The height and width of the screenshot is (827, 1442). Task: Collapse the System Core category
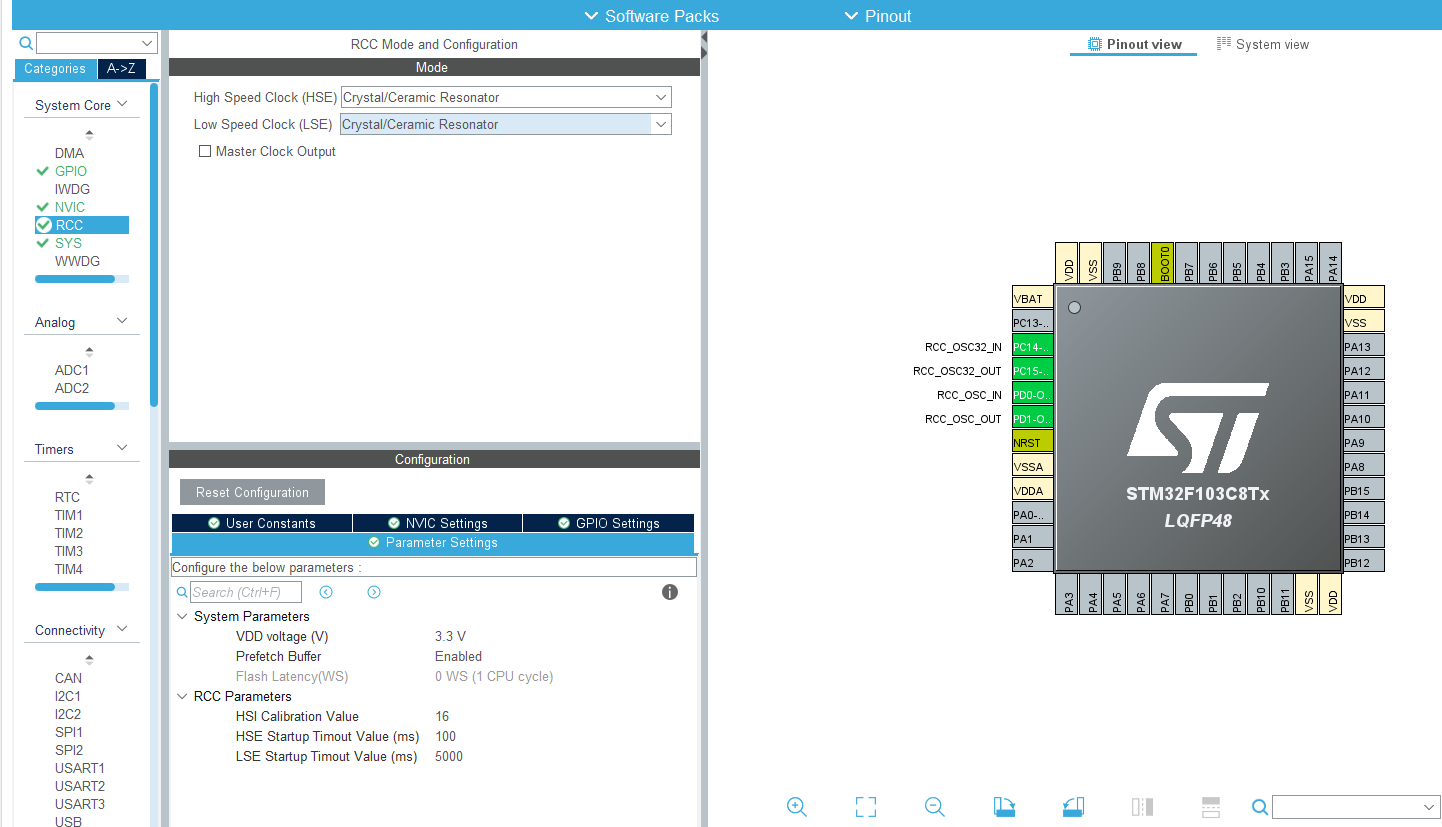[123, 104]
